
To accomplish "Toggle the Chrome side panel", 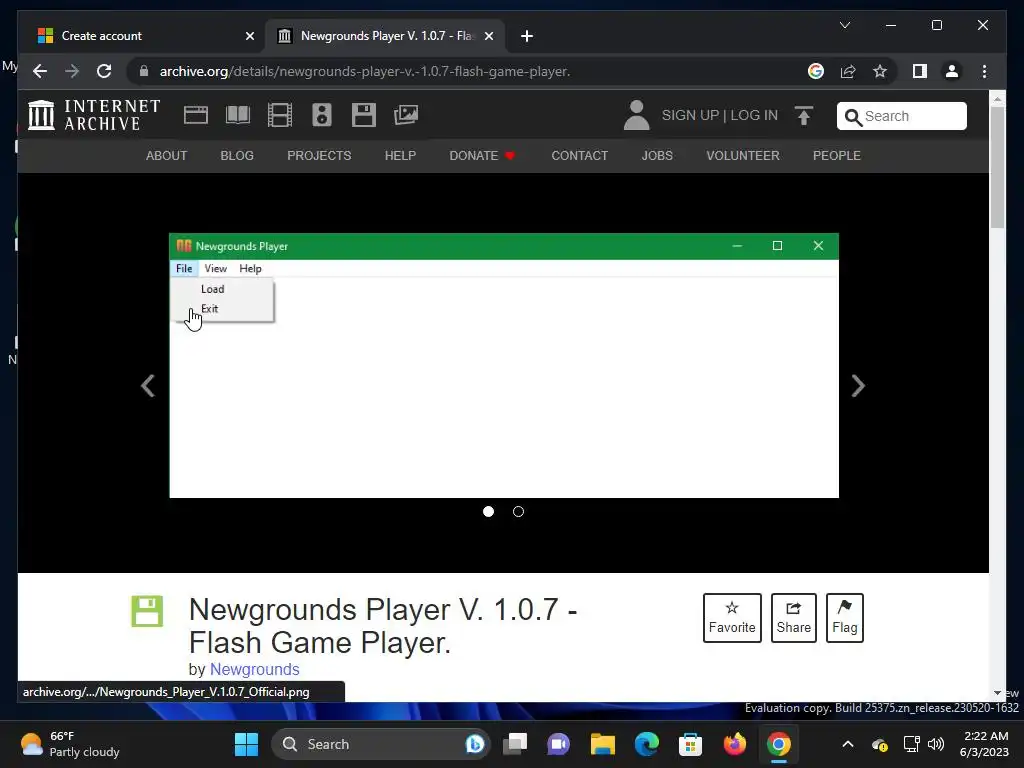I will 920,71.
